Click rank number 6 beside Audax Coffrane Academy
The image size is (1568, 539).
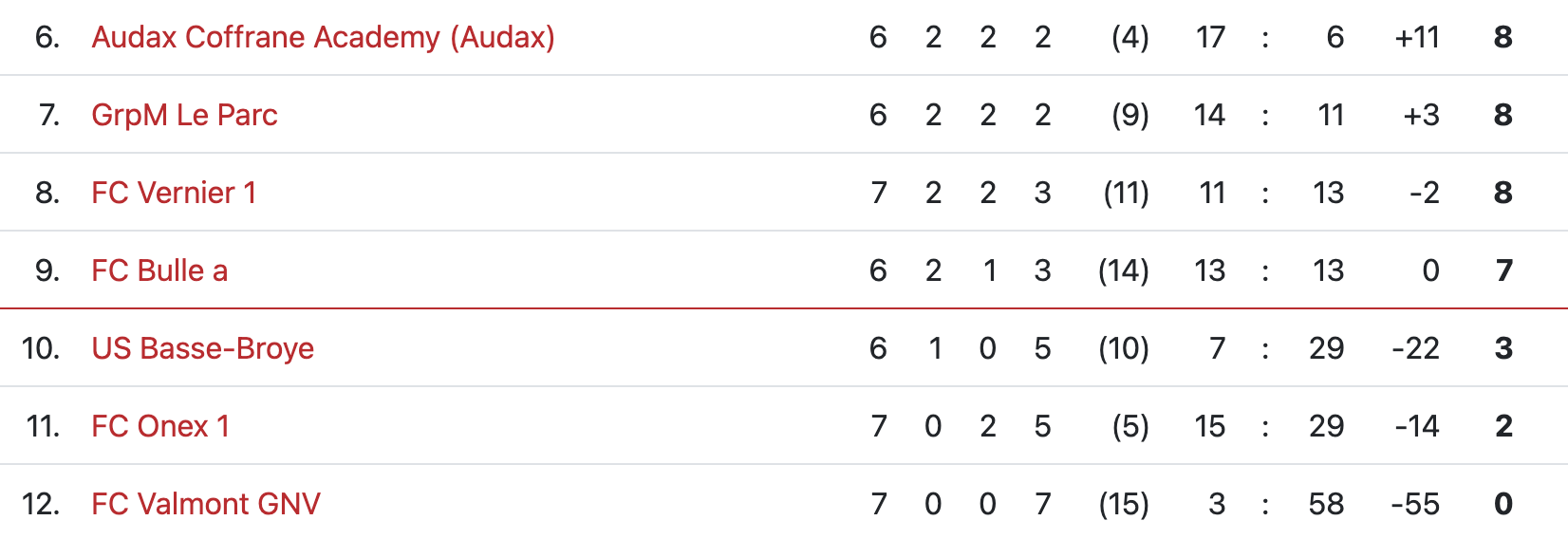[47, 37]
